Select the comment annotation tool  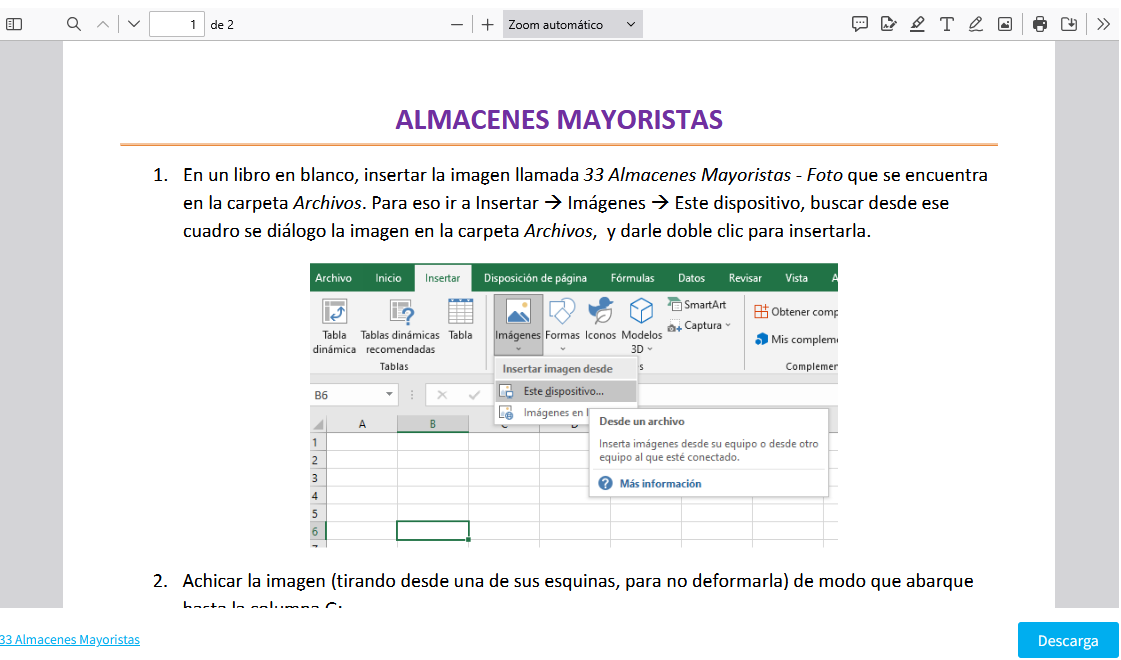click(x=859, y=24)
